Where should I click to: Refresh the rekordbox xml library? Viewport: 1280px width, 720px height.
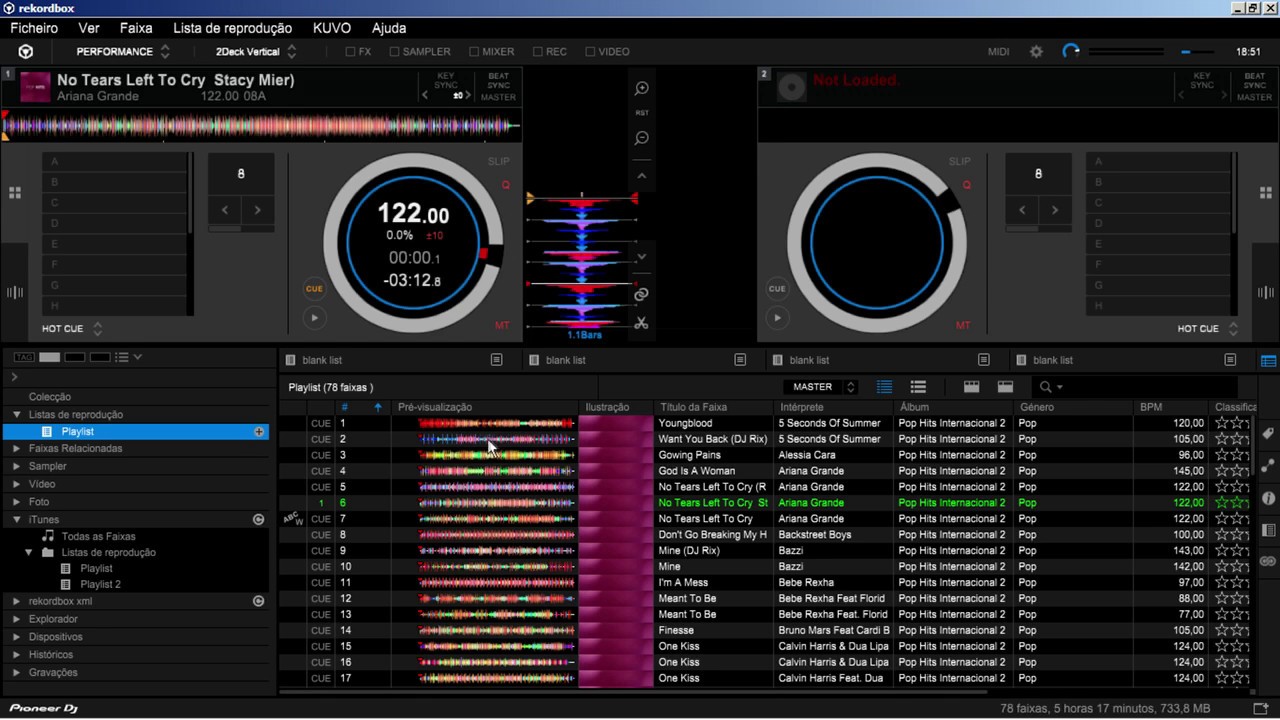(x=258, y=601)
